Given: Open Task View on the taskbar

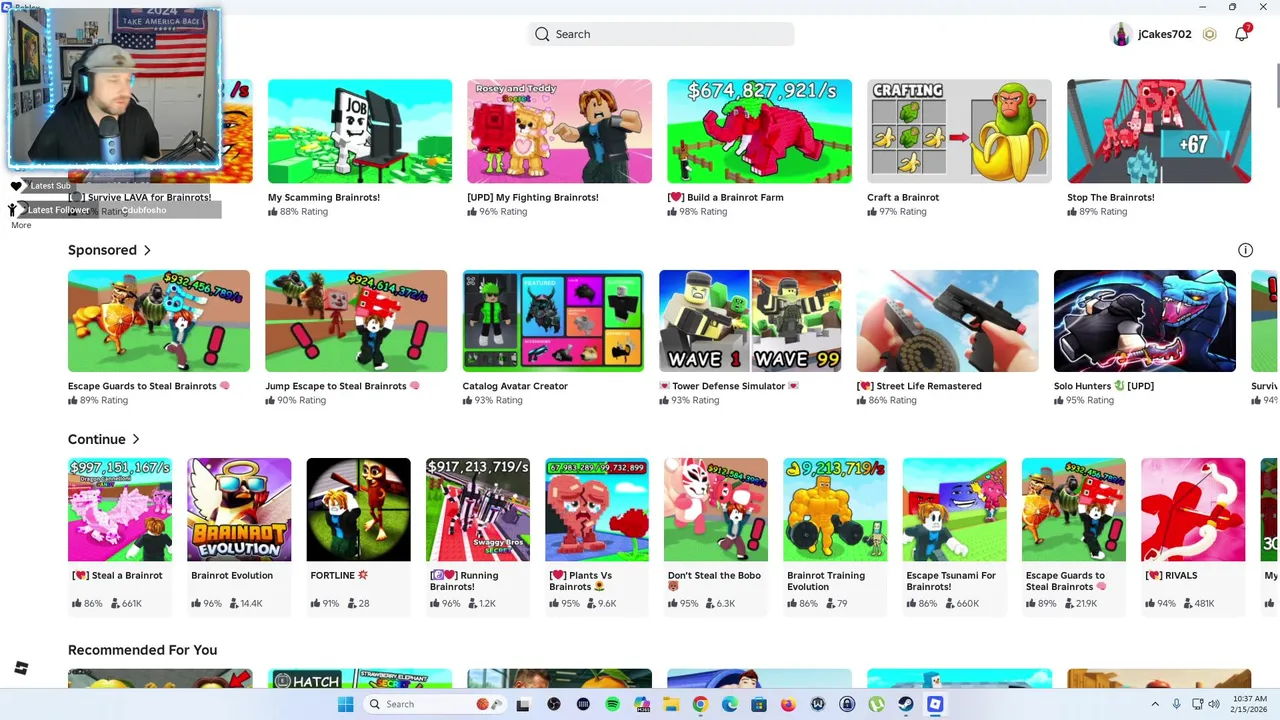Looking at the screenshot, I should click(522, 704).
